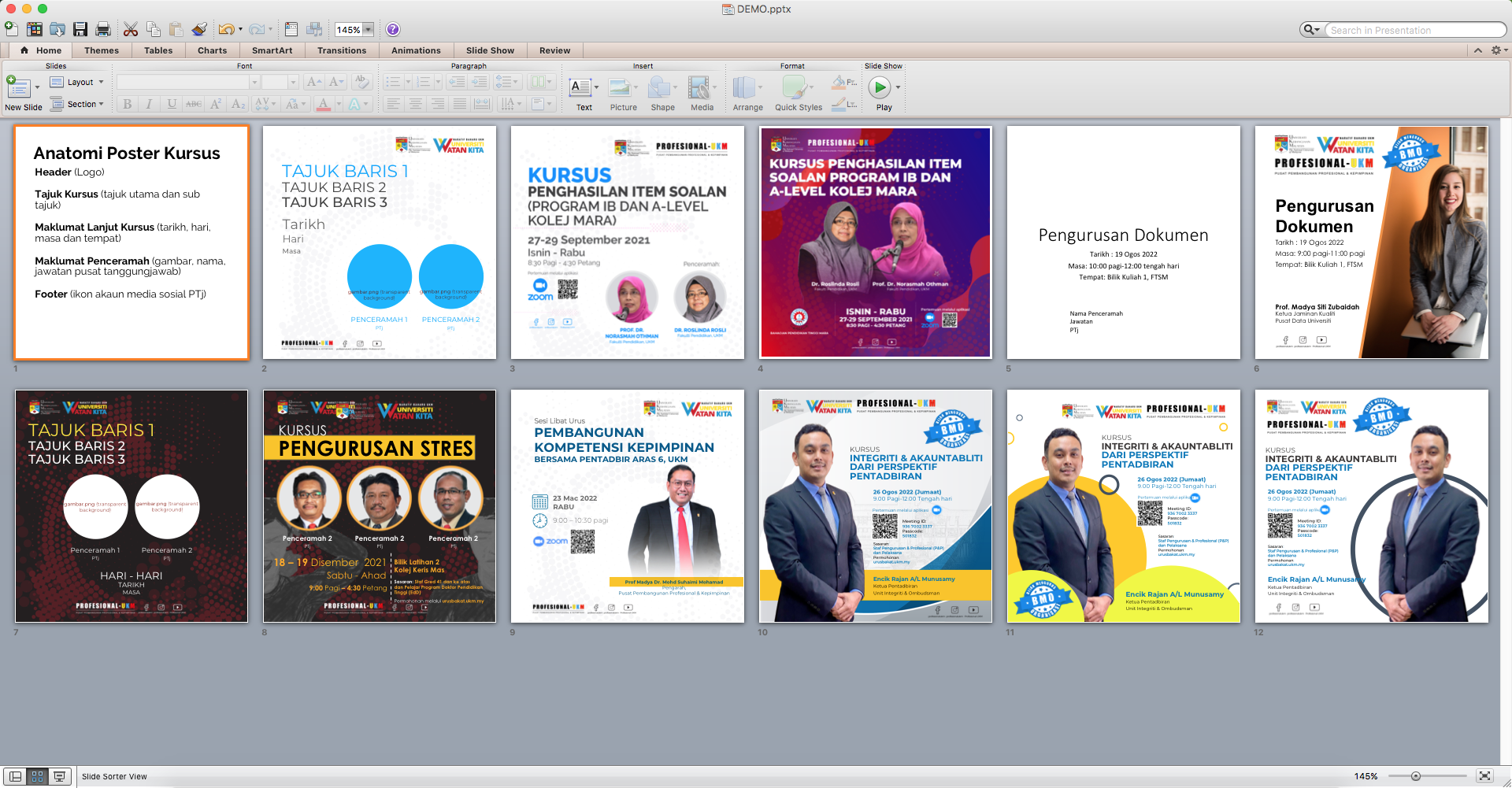Open the Animations ribbon tab
Viewport: 1512px width, 788px height.
[x=416, y=50]
